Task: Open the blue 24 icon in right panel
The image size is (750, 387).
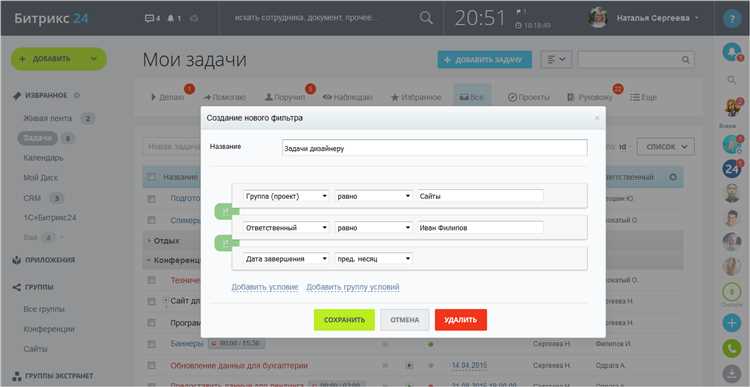Action: point(731,168)
